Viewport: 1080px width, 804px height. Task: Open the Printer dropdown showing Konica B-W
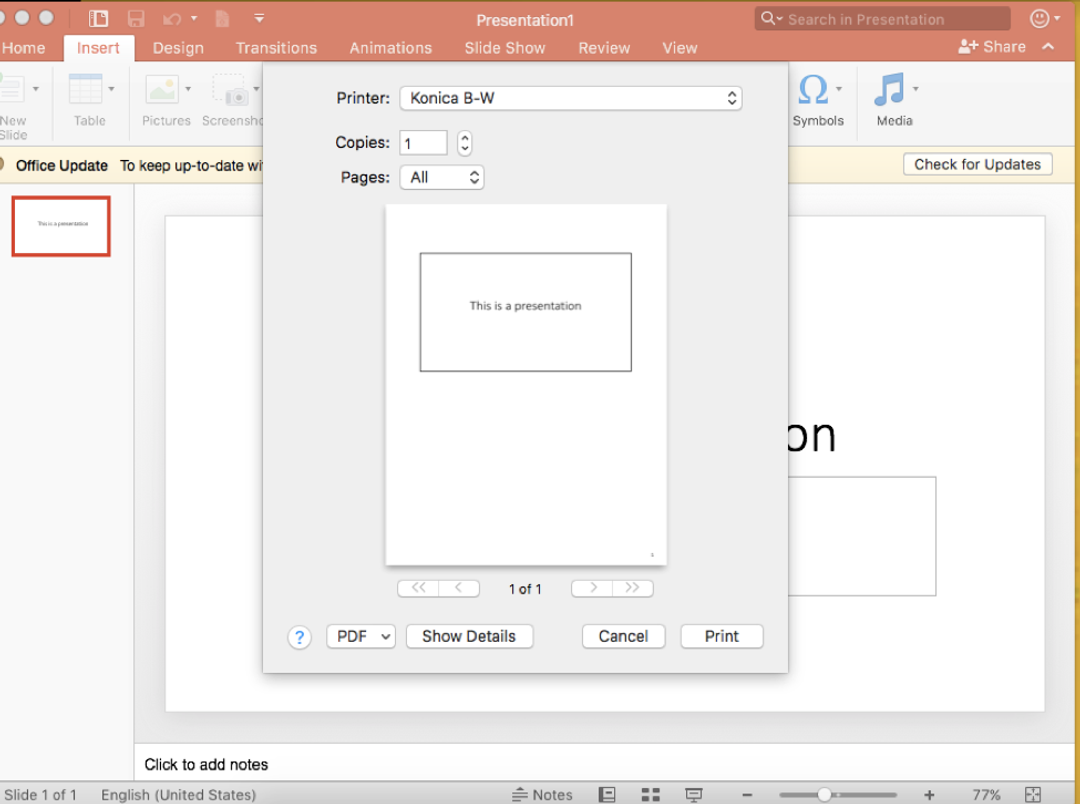[x=570, y=98]
